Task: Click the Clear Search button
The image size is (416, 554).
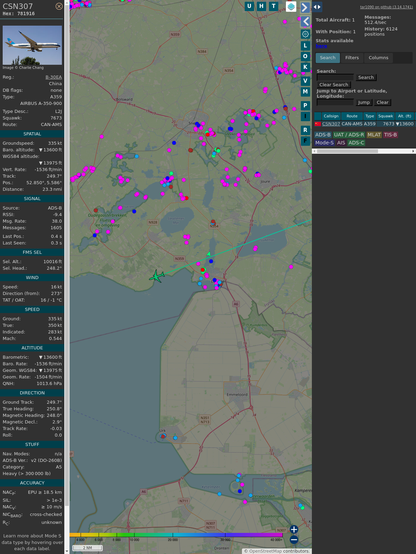Action: 334,85
